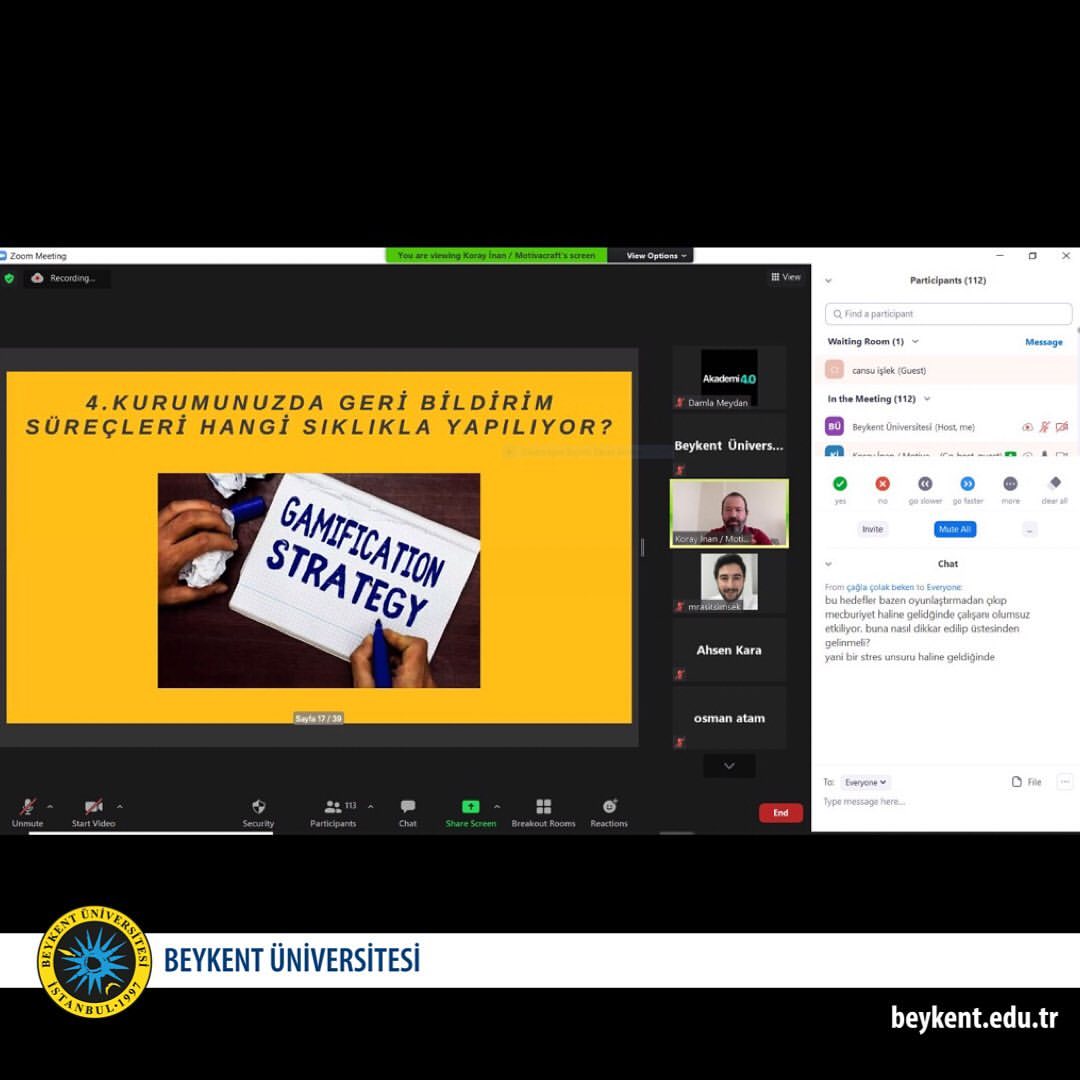The height and width of the screenshot is (1080, 1080).
Task: Click the green yes feedback icon
Action: click(840, 484)
